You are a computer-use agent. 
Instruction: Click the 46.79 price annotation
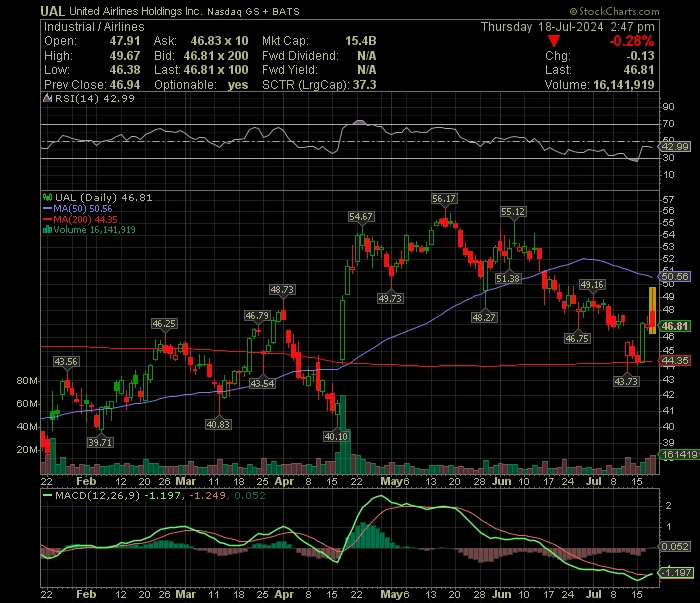tap(257, 316)
